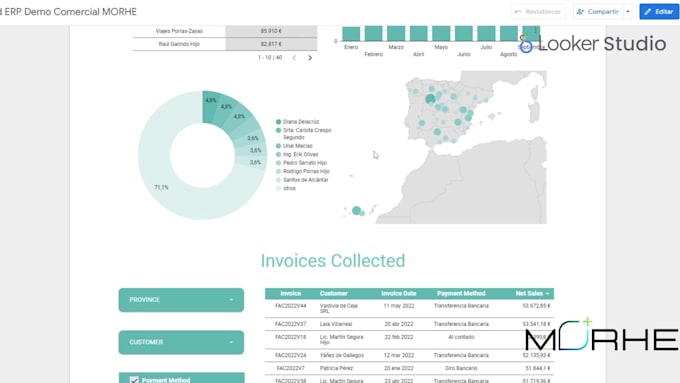Select invoice FAC2022V7 cell
680x383 pixels.
(291, 368)
